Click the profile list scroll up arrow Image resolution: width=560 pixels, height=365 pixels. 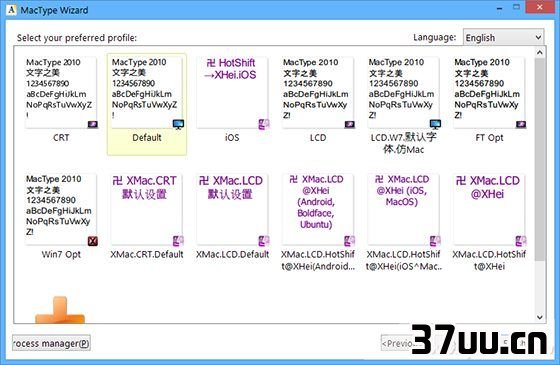(540, 53)
